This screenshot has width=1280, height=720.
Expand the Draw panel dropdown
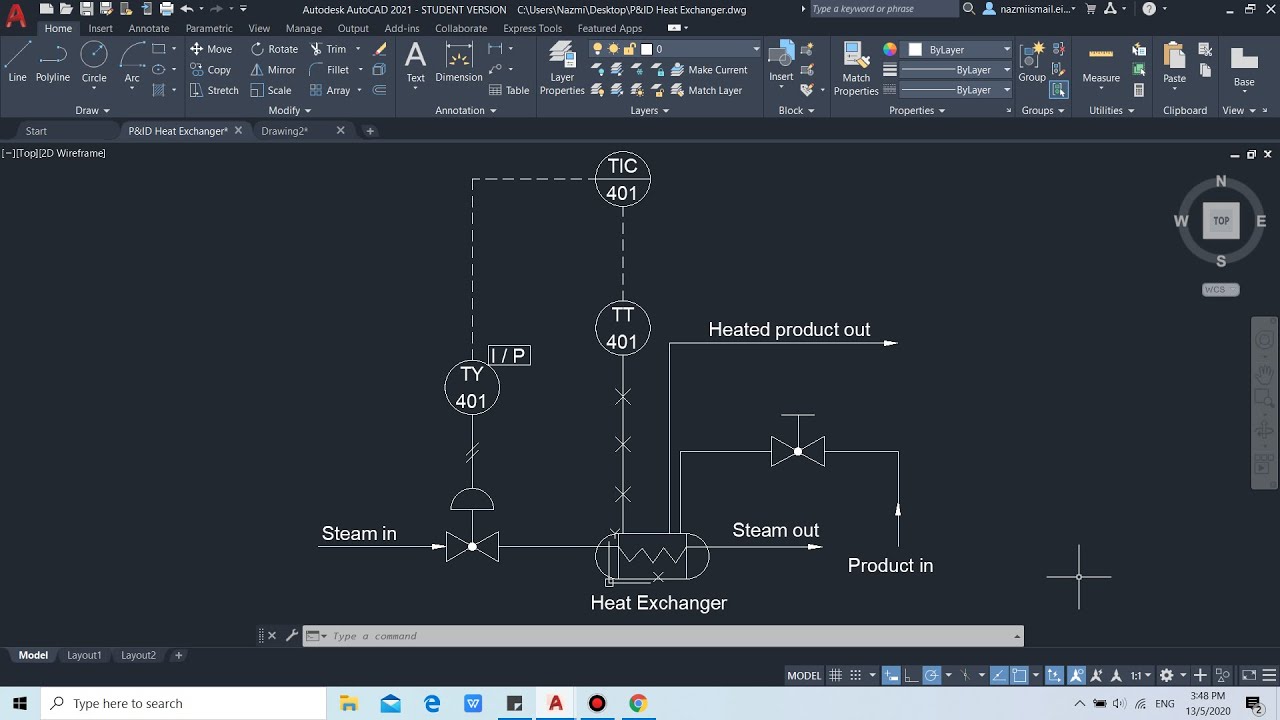pyautogui.click(x=92, y=110)
